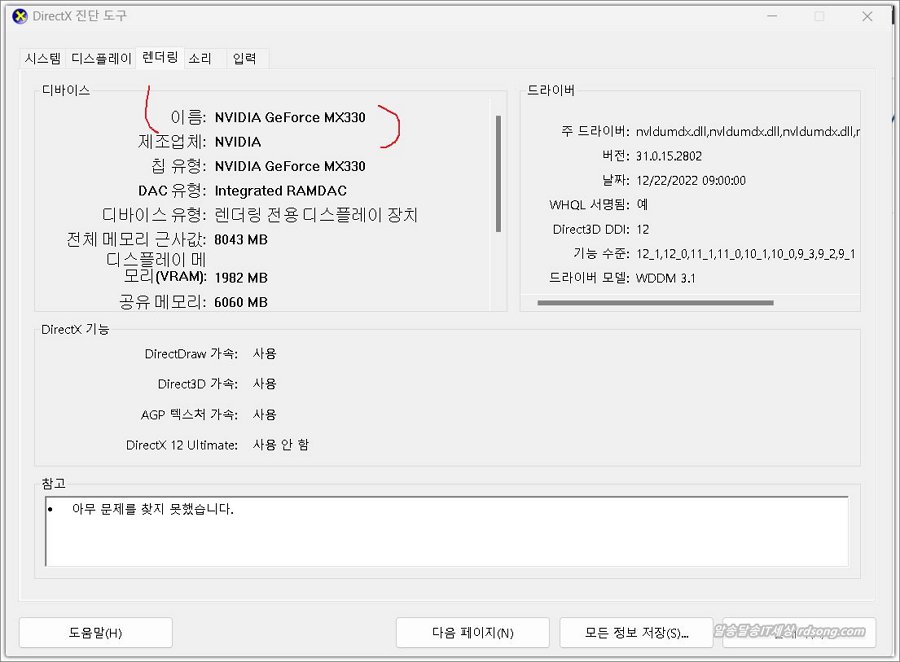The height and width of the screenshot is (662, 900).
Task: Click the 다음 페이지(N) button
Action: (472, 633)
